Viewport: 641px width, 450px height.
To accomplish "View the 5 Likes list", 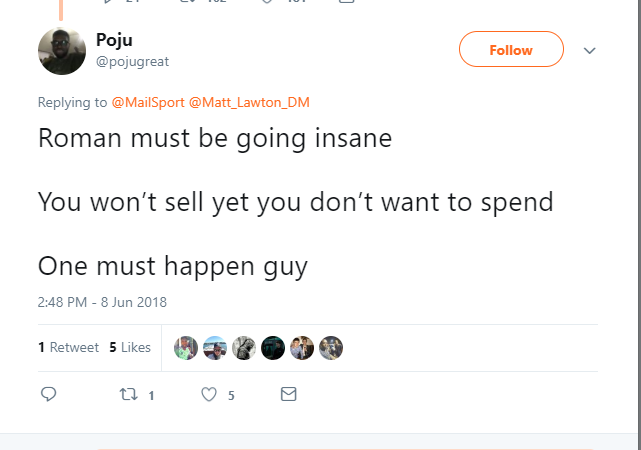I will click(130, 347).
